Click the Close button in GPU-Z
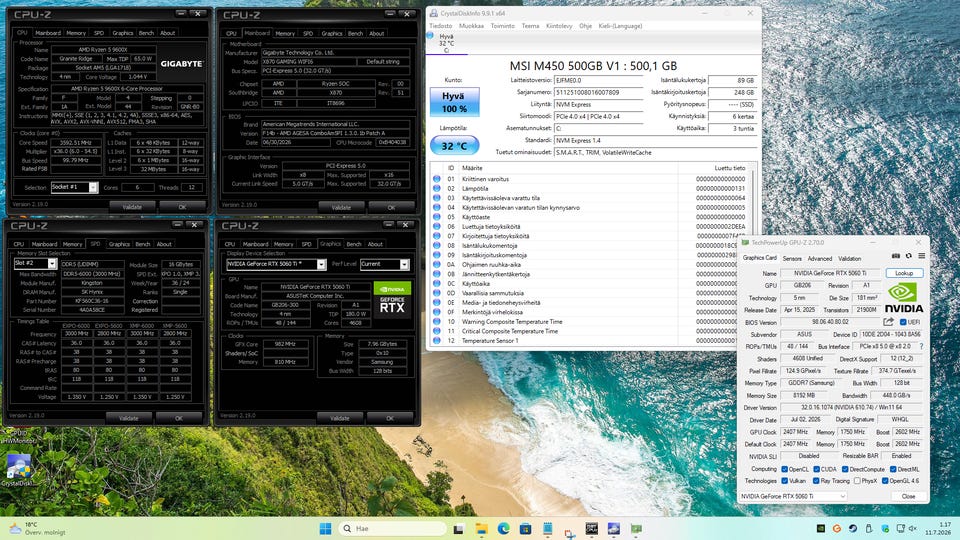The width and height of the screenshot is (960, 540). pos(908,496)
